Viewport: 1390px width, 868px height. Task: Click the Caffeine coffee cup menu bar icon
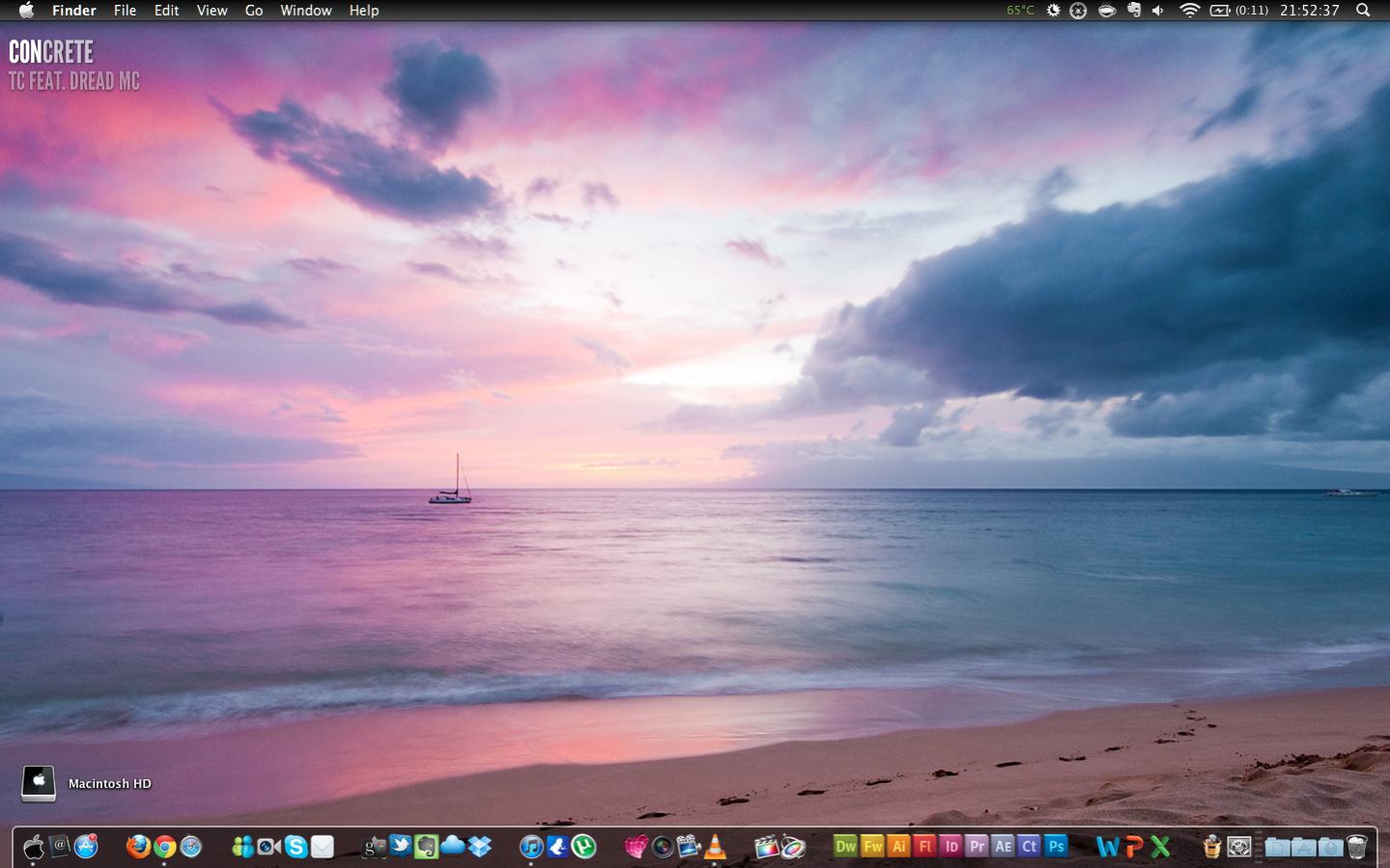click(1107, 10)
